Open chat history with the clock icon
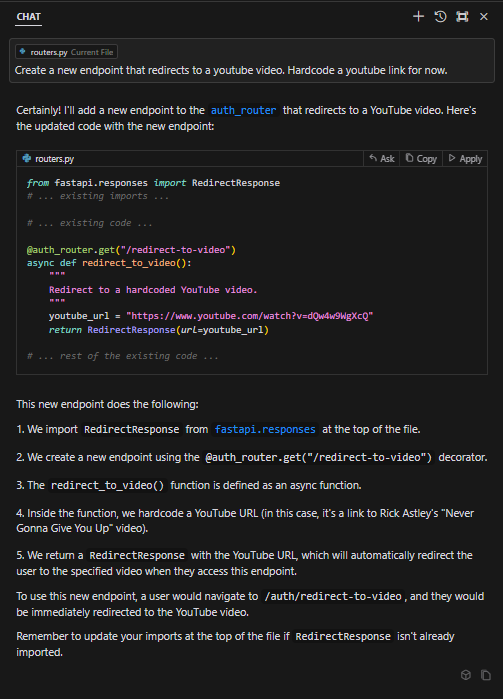503x699 pixels. point(440,17)
